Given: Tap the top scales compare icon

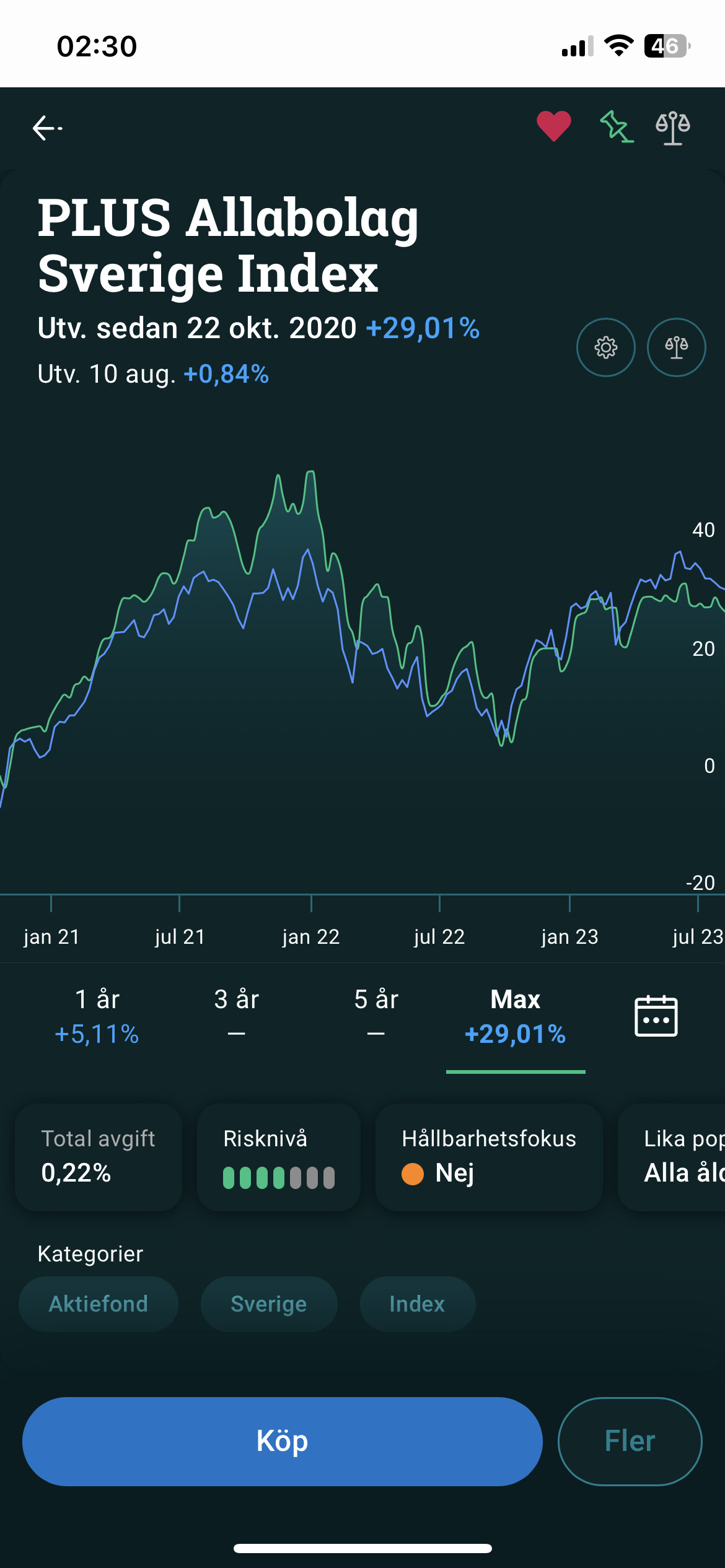Looking at the screenshot, I should (673, 128).
